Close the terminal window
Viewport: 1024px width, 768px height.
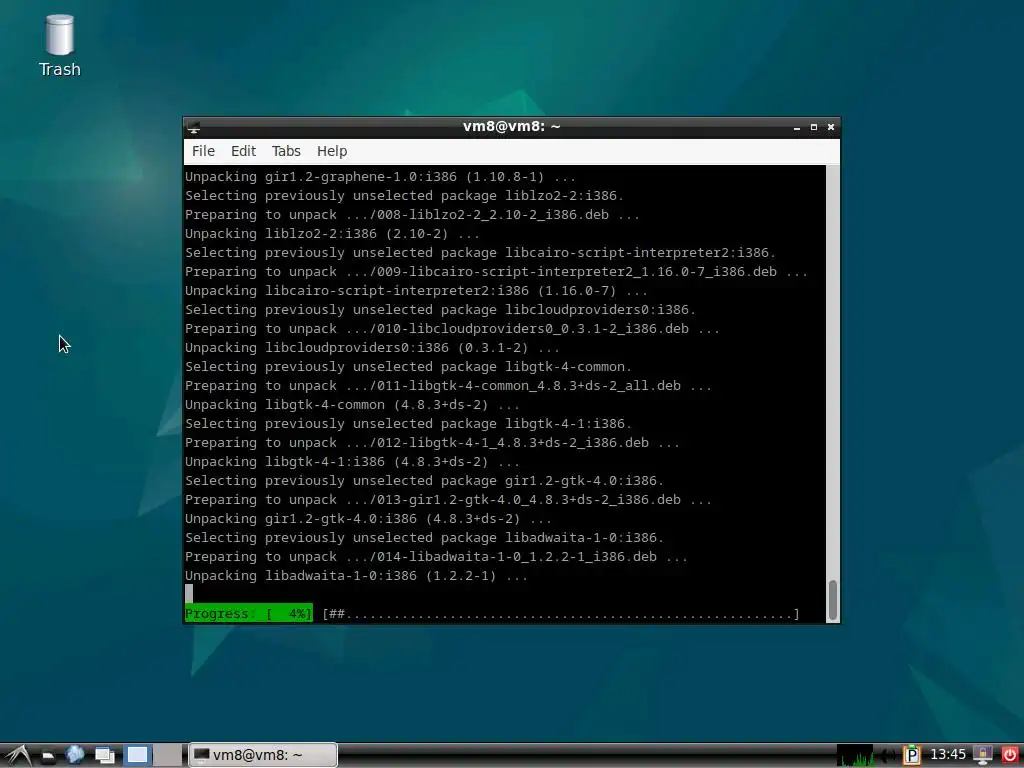coord(831,127)
